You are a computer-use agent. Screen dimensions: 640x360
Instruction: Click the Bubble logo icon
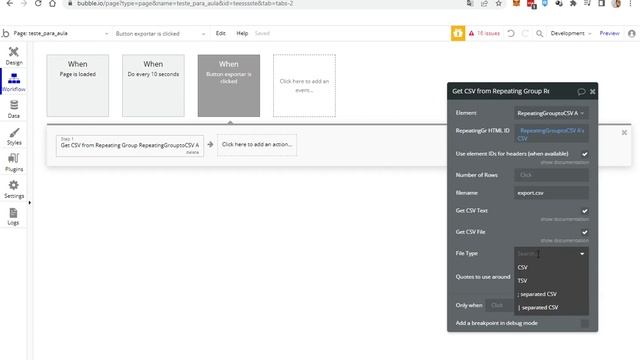point(5,33)
